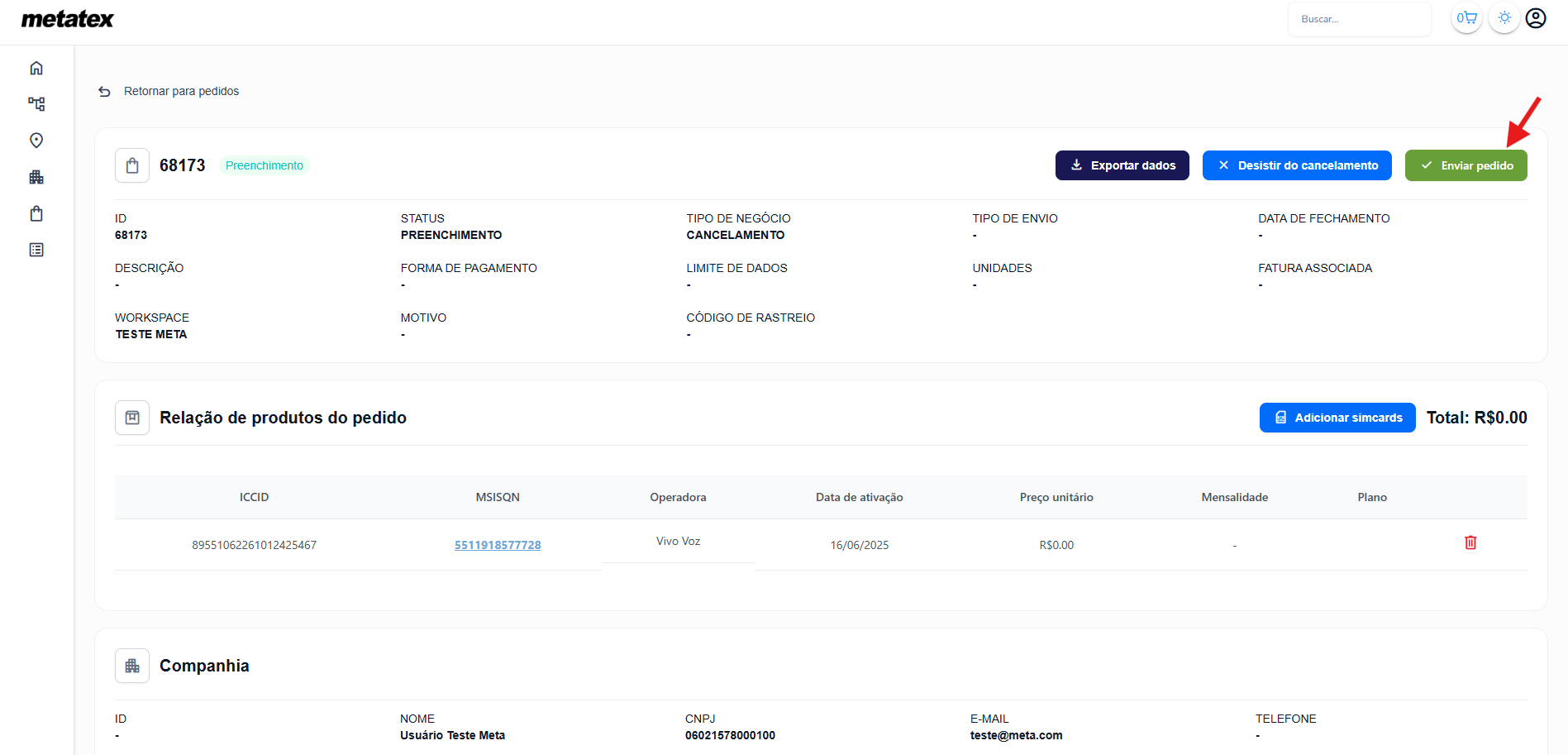Viewport: 1568px width, 755px height.
Task: Click the Exportar dados button
Action: click(x=1122, y=165)
